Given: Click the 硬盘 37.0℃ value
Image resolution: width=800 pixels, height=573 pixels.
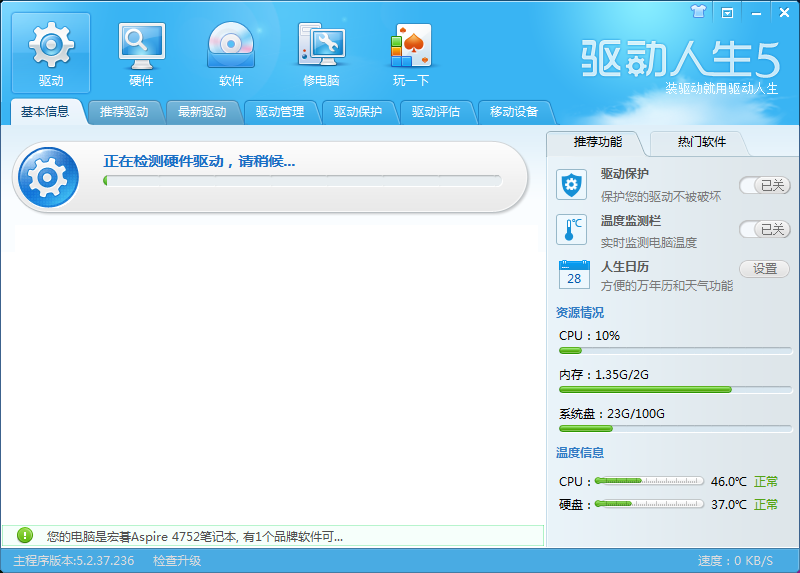Looking at the screenshot, I should click(x=729, y=504).
